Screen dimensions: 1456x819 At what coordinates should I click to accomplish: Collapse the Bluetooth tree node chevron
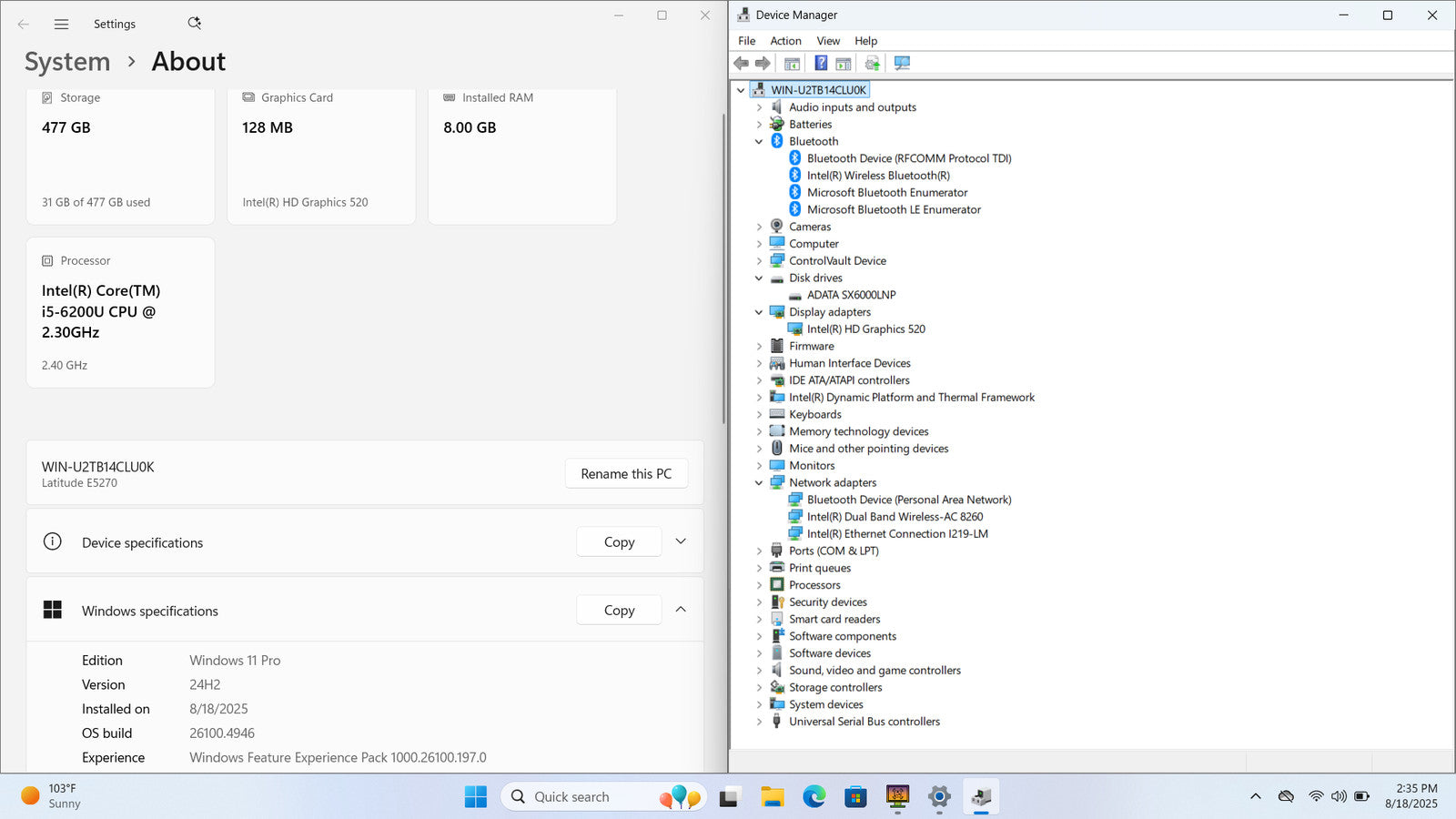pyautogui.click(x=759, y=141)
